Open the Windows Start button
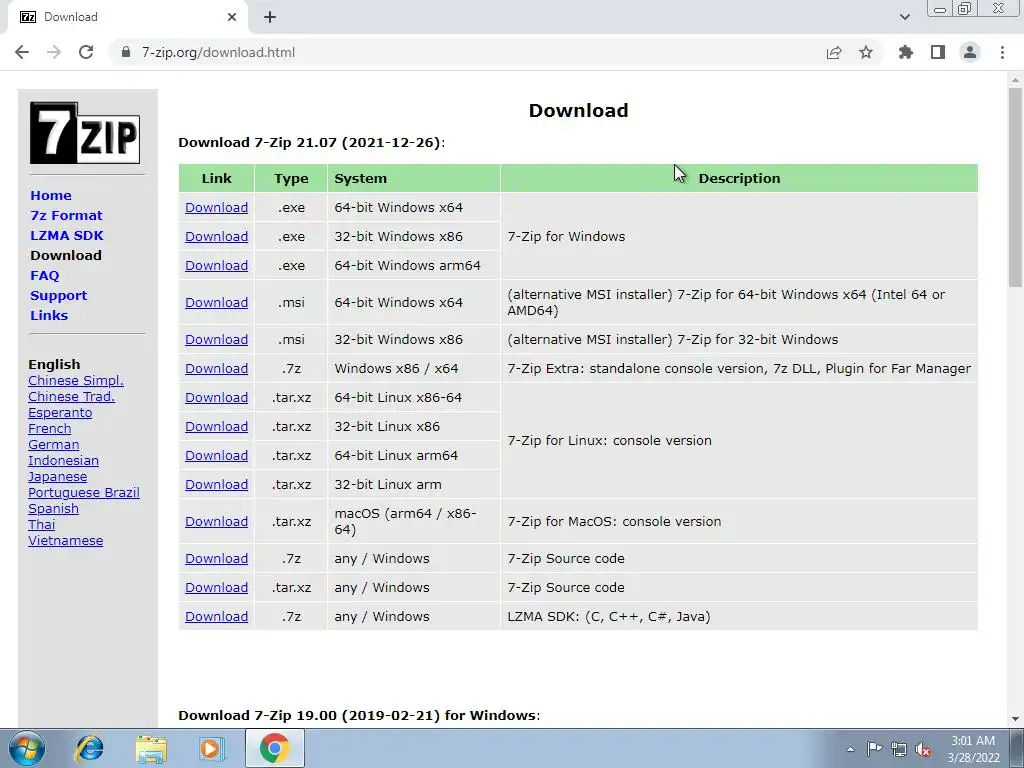 click(x=27, y=748)
